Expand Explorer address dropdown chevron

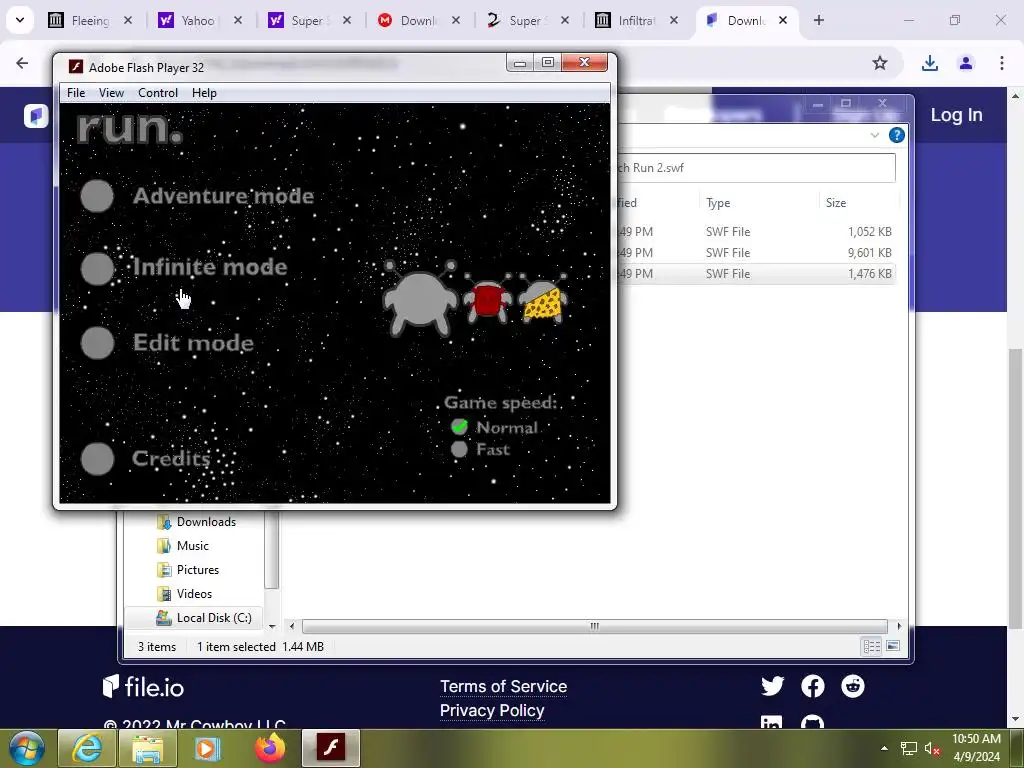(874, 135)
